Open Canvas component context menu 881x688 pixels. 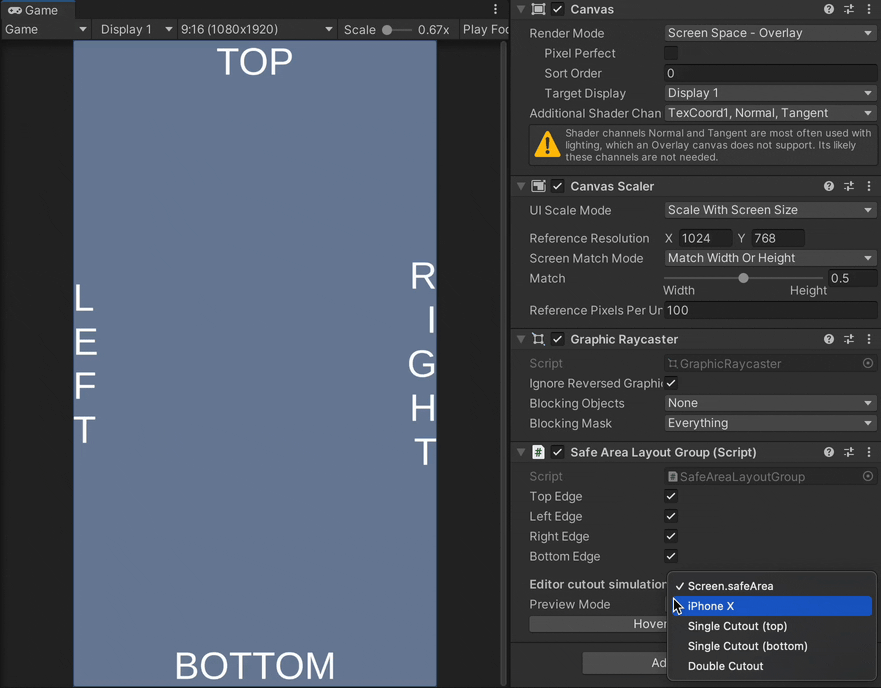click(x=869, y=9)
